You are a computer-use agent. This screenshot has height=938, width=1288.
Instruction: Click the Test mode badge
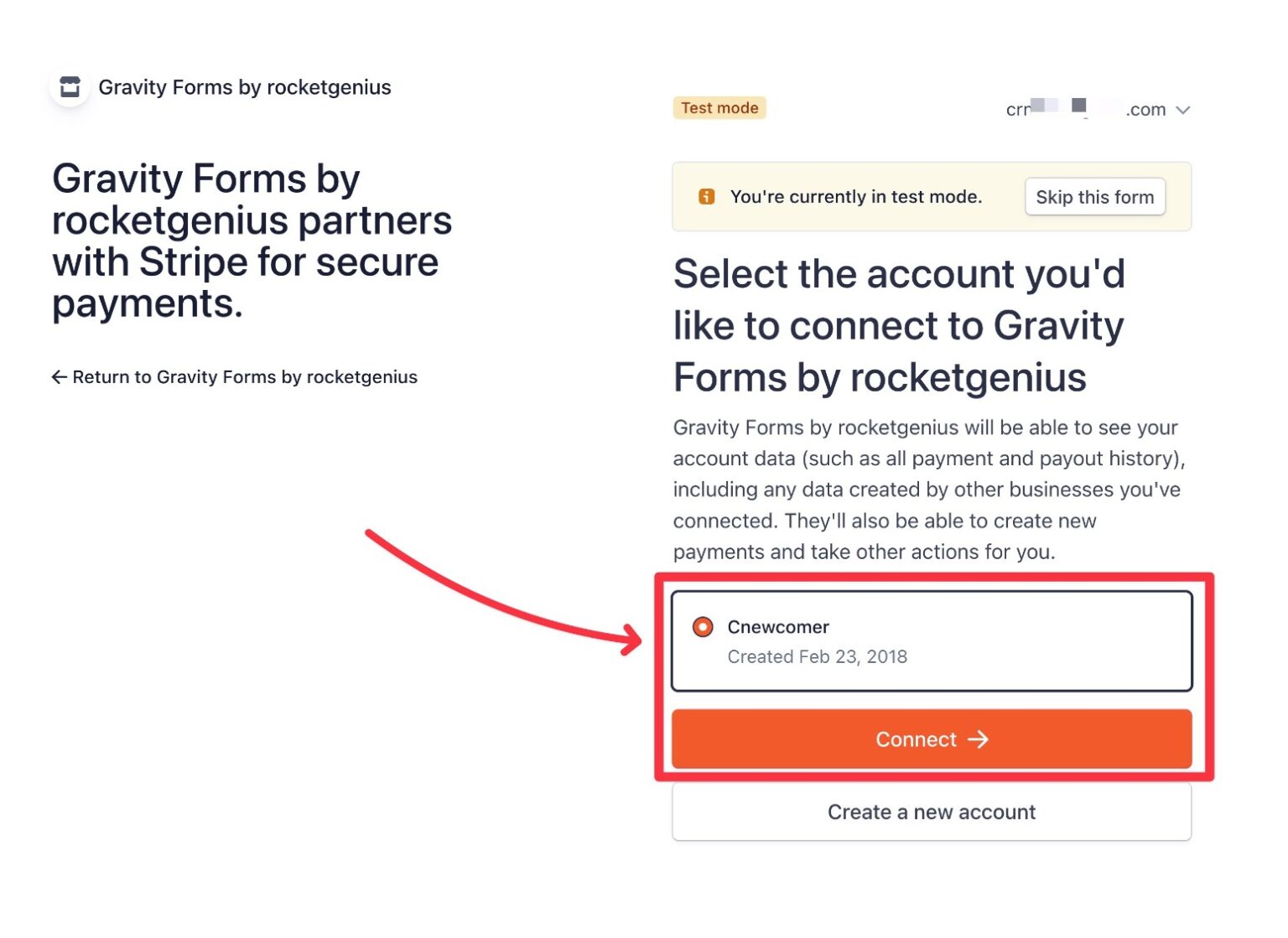tap(719, 108)
